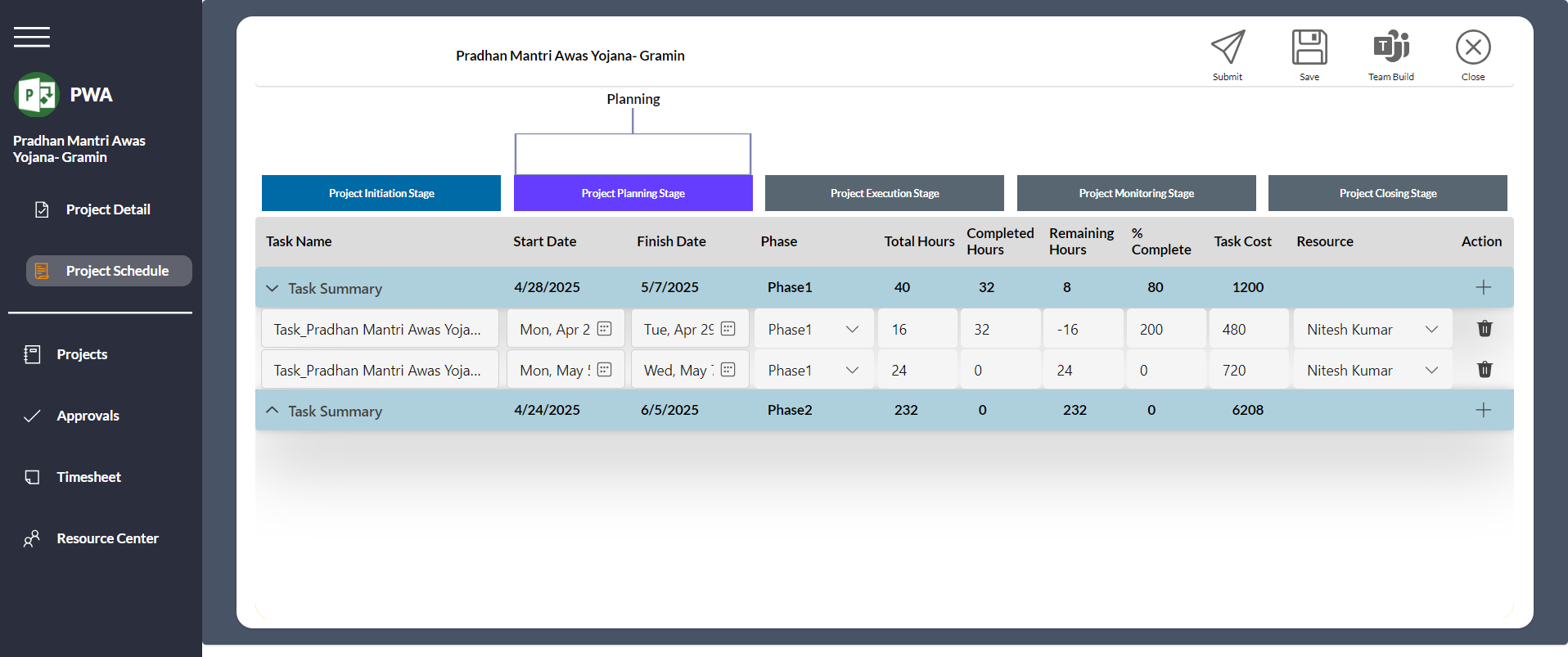The height and width of the screenshot is (657, 1568).
Task: Click the Resource column header
Action: (x=1325, y=241)
